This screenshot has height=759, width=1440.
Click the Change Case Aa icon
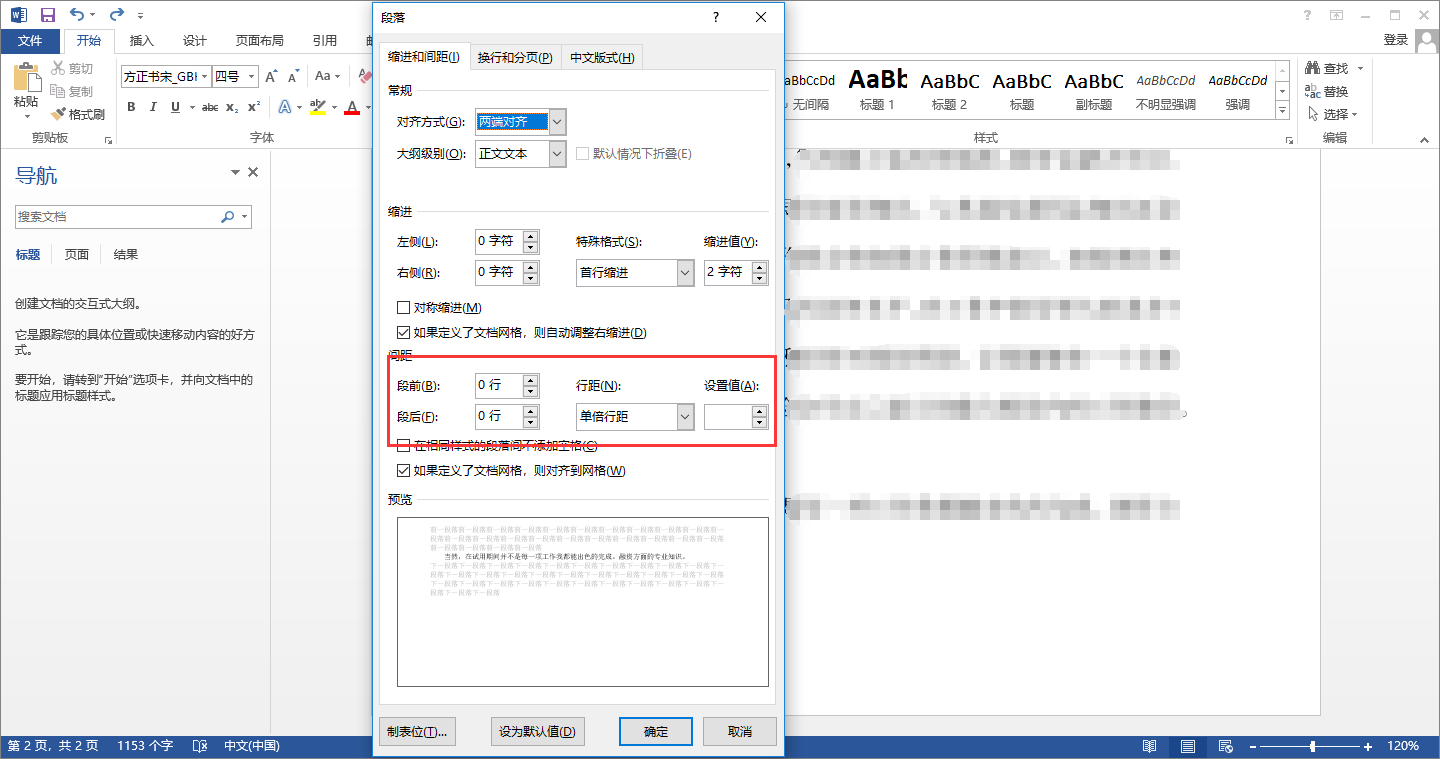tap(322, 76)
